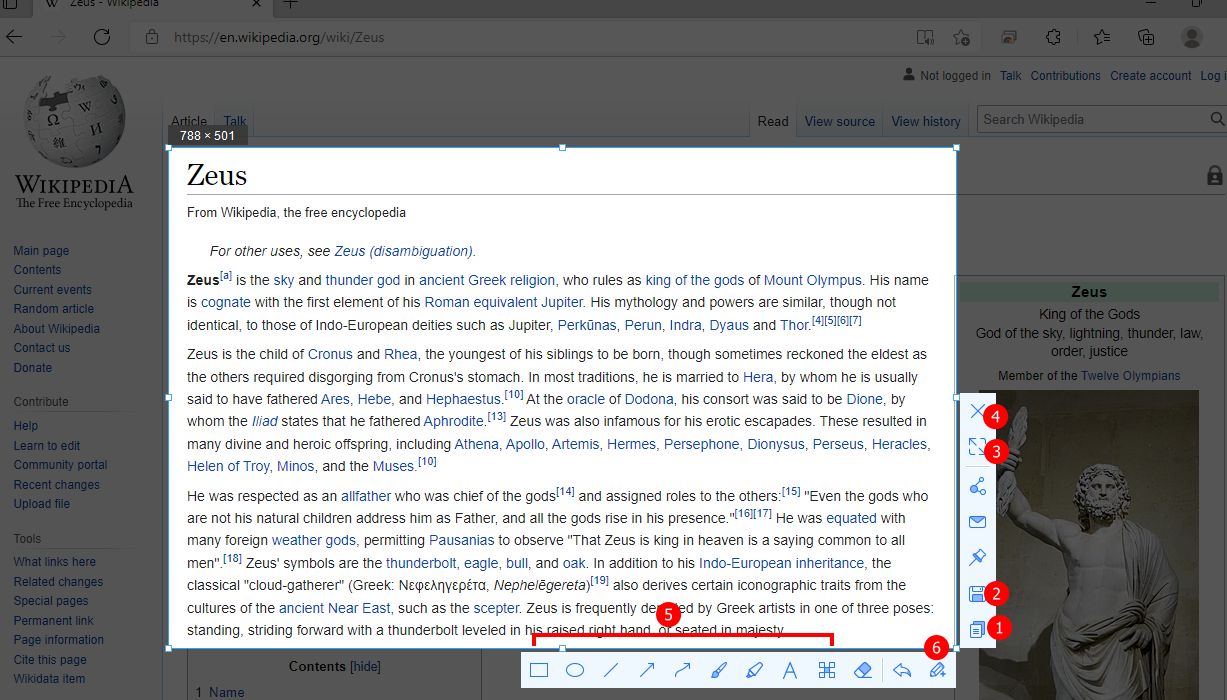Choose the mosaic blur tool

coord(827,670)
